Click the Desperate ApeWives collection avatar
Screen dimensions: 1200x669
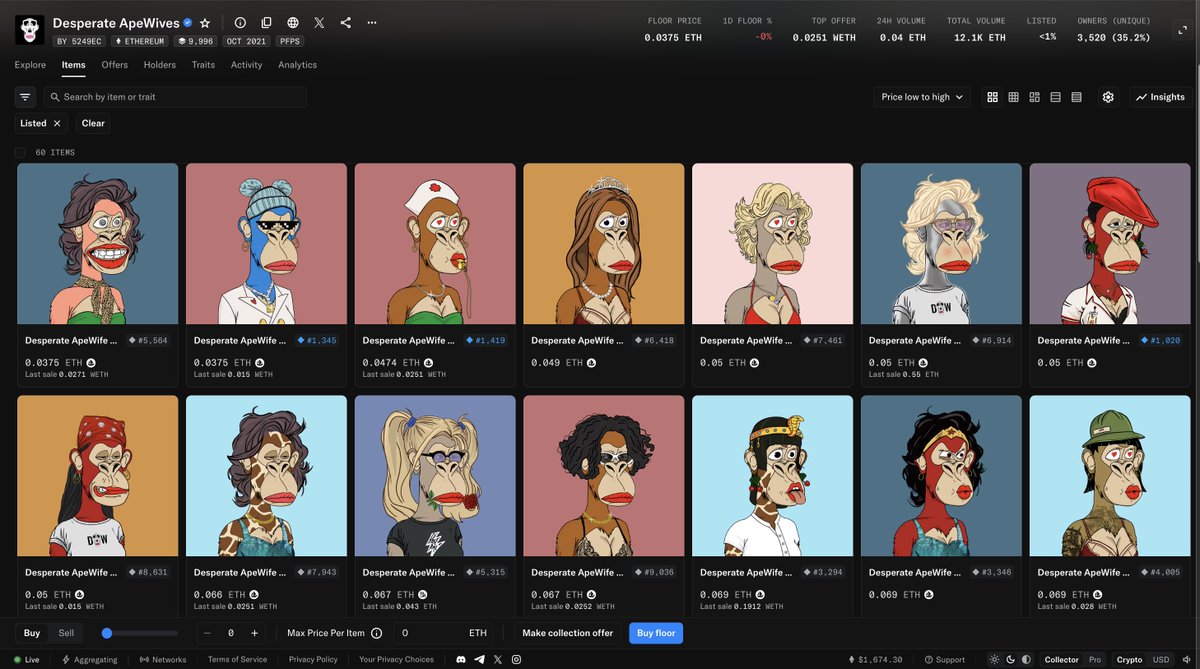point(29,29)
